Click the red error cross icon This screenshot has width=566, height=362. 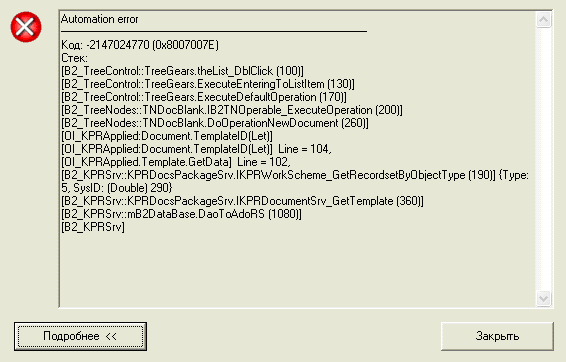pyautogui.click(x=26, y=27)
